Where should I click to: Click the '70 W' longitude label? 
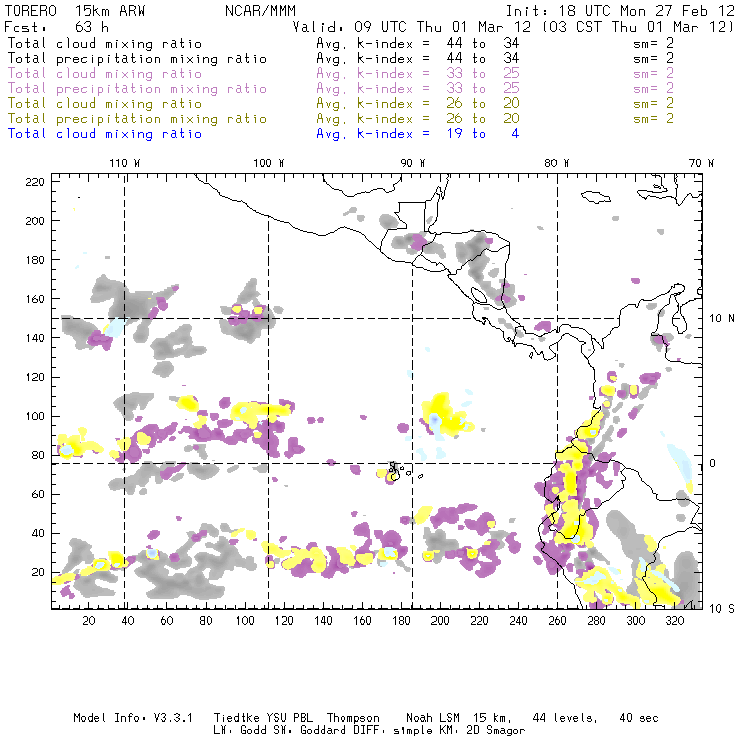click(x=701, y=163)
